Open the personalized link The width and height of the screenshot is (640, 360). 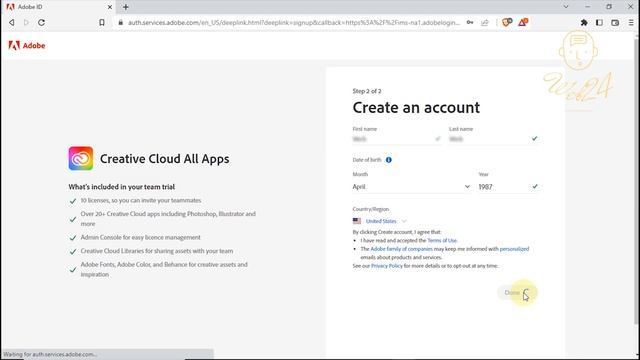pyautogui.click(x=514, y=249)
